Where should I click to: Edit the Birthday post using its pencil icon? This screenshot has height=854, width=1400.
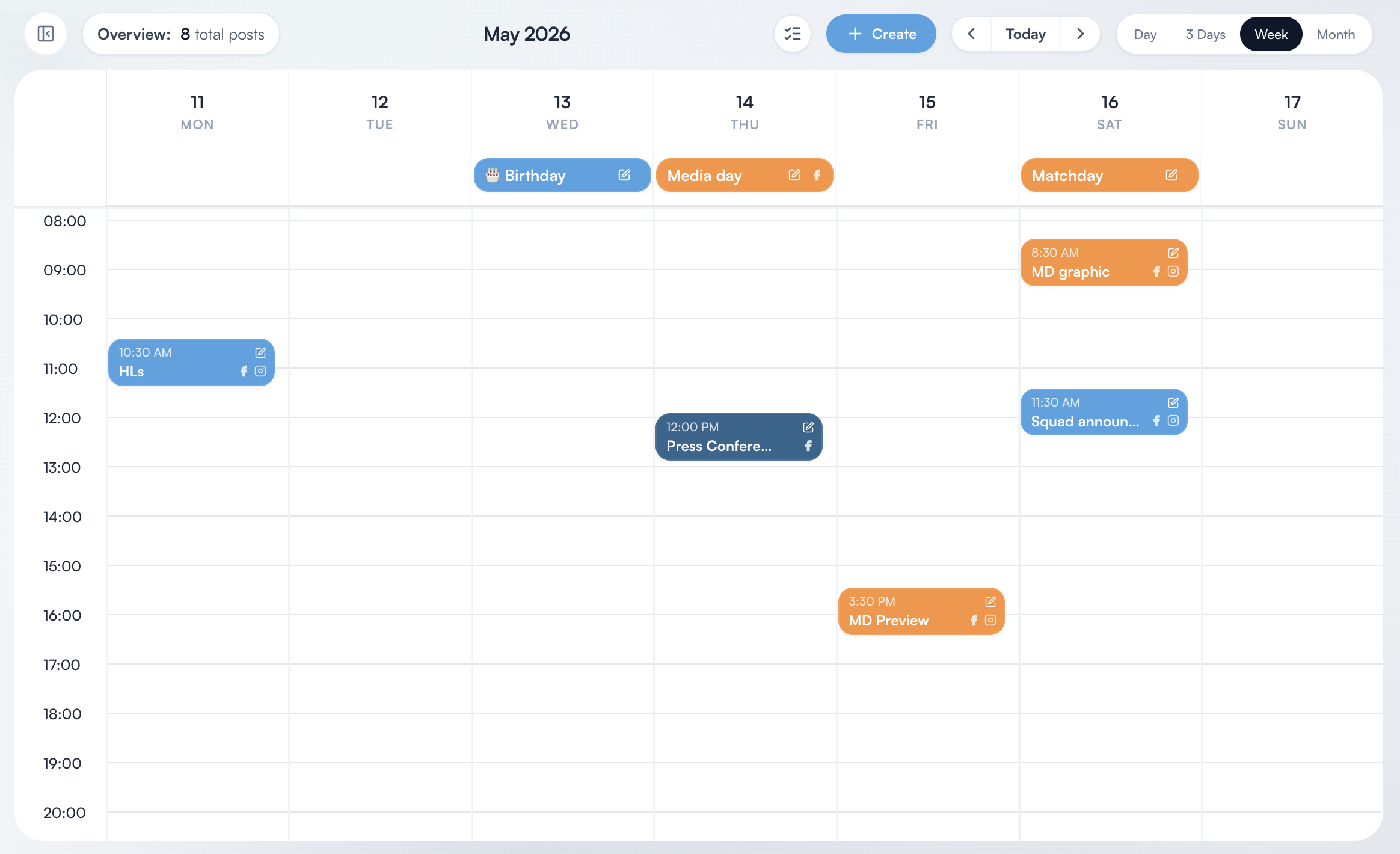(624, 175)
